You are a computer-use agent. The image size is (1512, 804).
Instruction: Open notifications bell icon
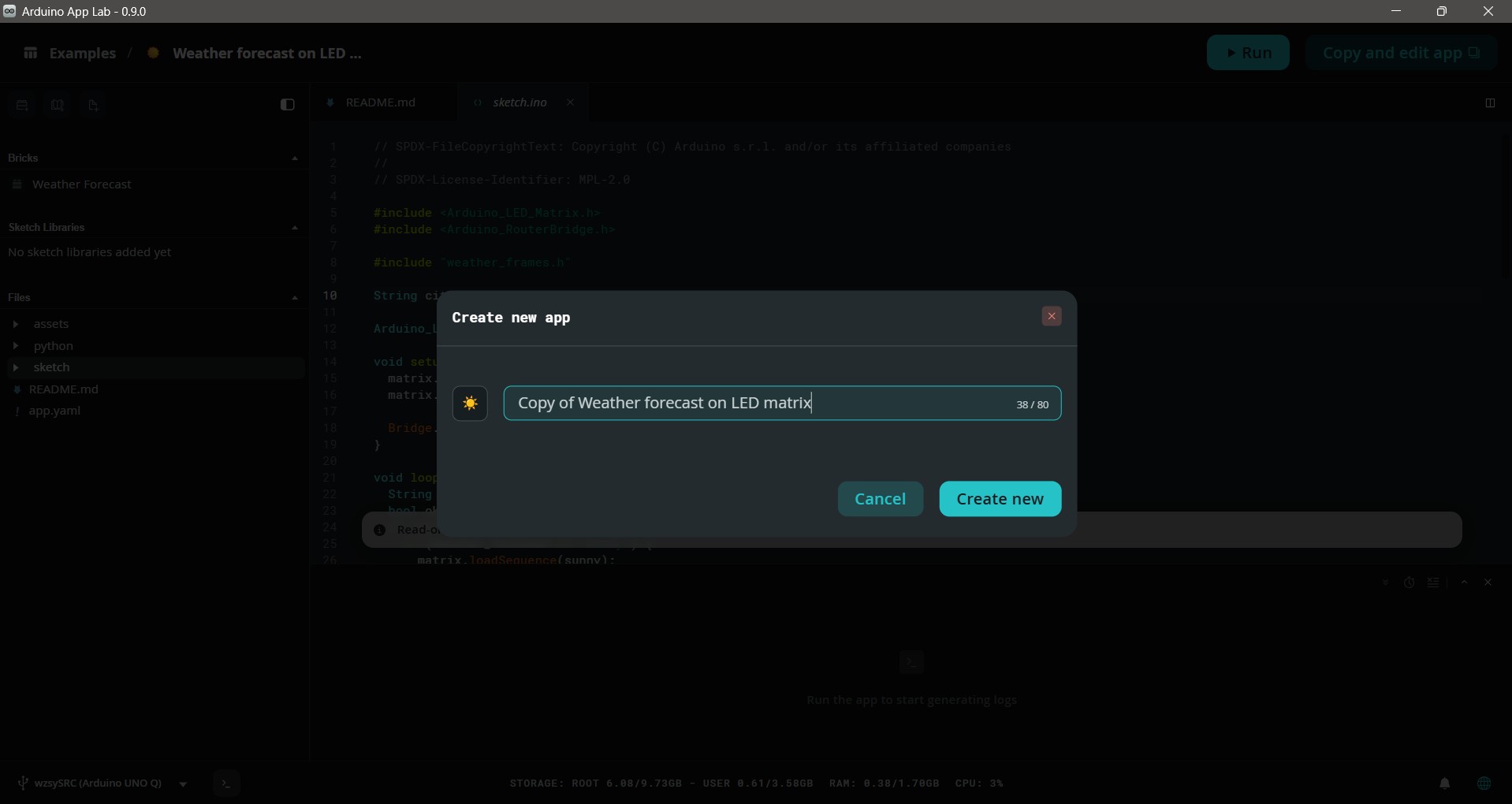(x=1445, y=784)
